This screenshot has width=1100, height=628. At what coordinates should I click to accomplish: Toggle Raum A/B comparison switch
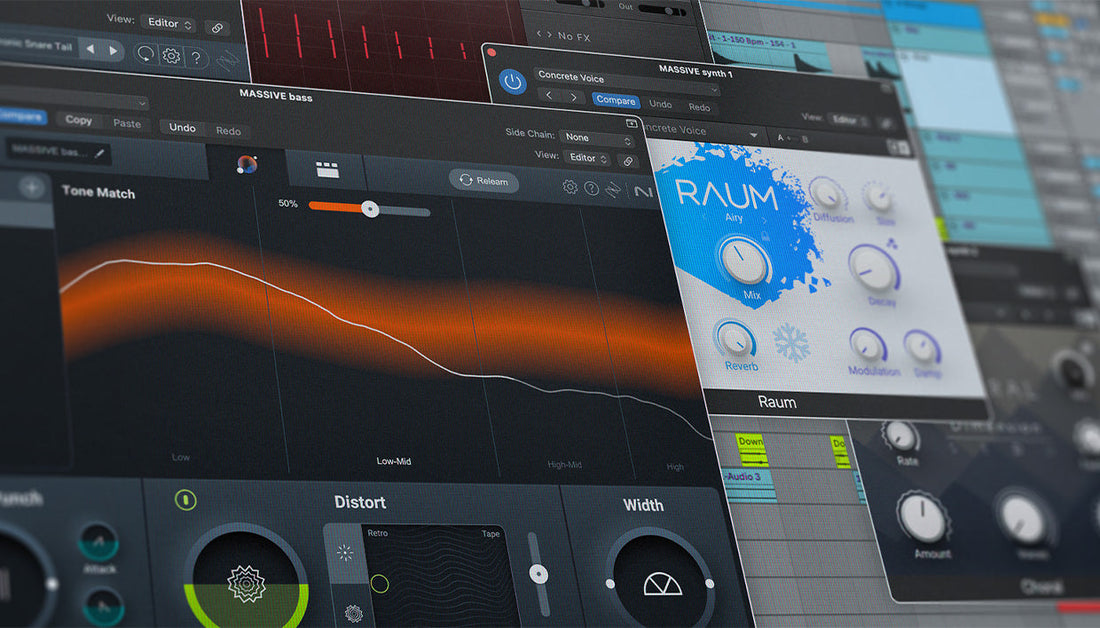tap(791, 138)
